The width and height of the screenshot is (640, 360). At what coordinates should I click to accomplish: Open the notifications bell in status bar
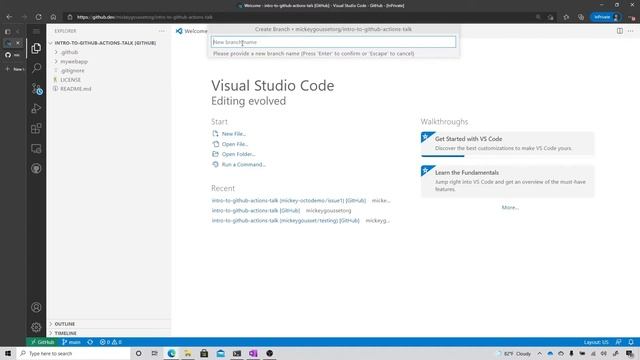(x=631, y=342)
